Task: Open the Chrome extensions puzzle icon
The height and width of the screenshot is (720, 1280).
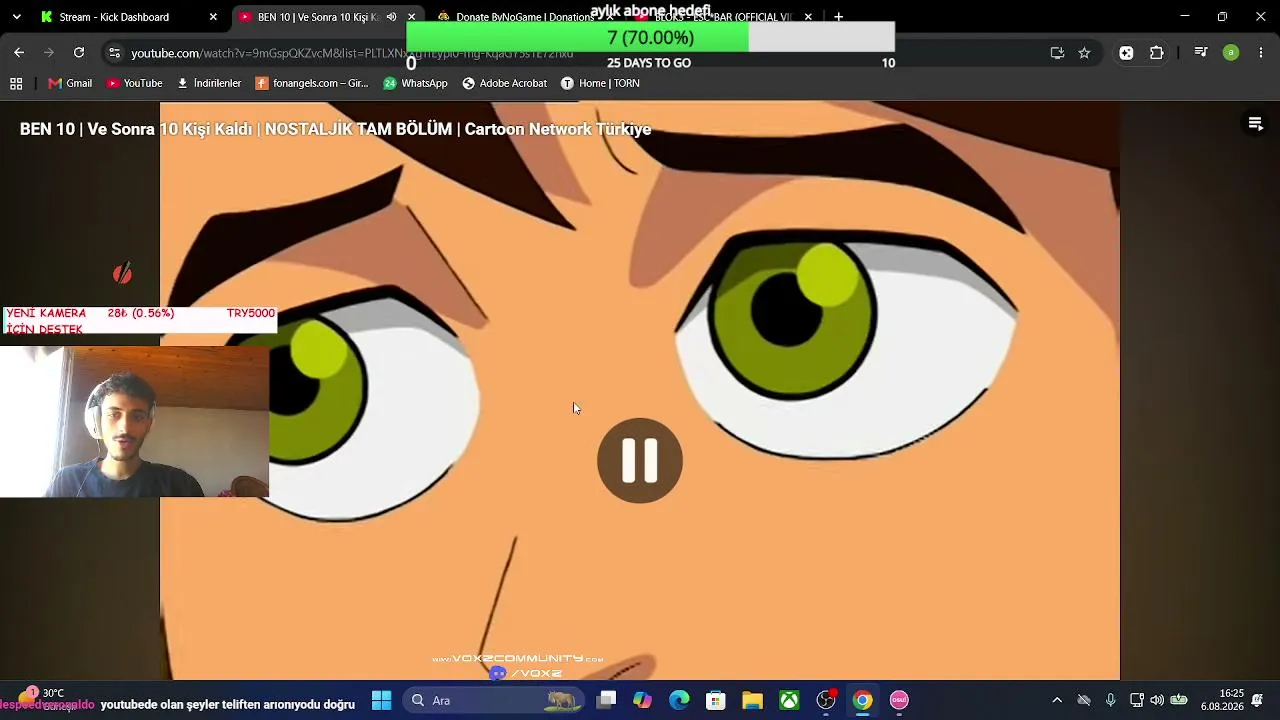Action: pos(1157,53)
